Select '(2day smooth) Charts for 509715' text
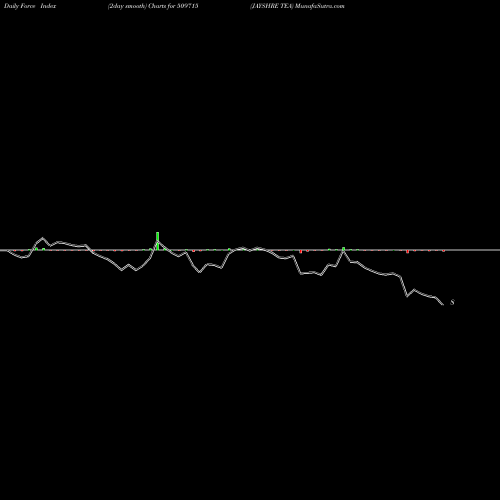This screenshot has width=500, height=500. (x=153, y=6)
